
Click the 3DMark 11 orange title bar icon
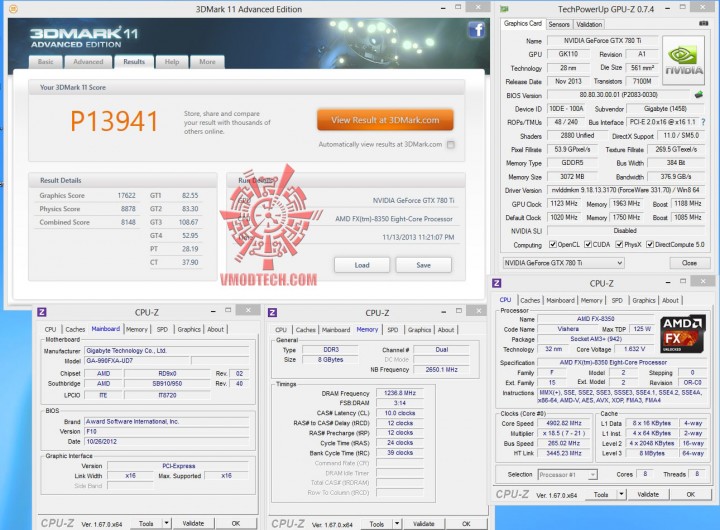pos(13,9)
